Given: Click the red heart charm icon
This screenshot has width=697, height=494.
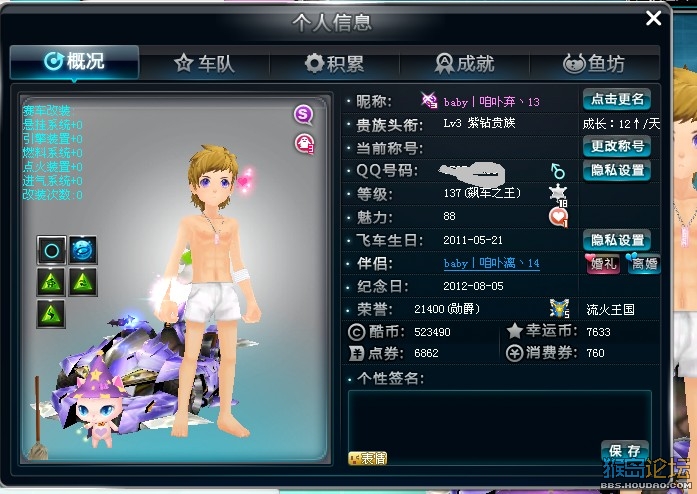Looking at the screenshot, I should tap(558, 217).
